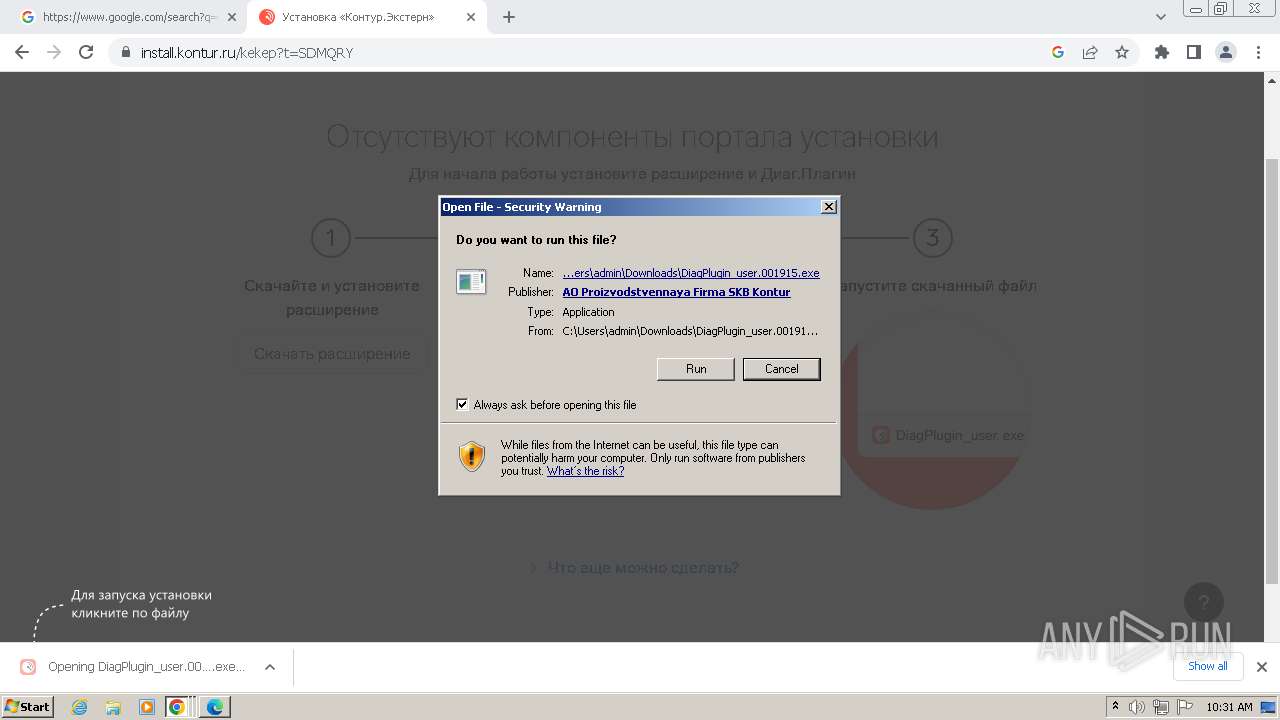Click the Google icon in address bar
Image resolution: width=1280 pixels, height=720 pixels.
click(x=1058, y=52)
